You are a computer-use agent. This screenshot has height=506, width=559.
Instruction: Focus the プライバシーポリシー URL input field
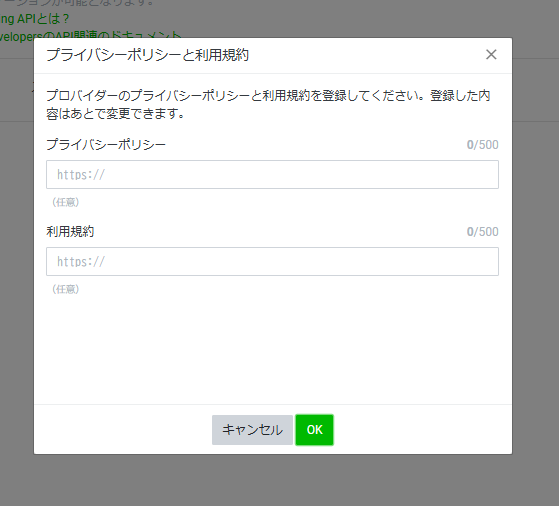point(272,174)
